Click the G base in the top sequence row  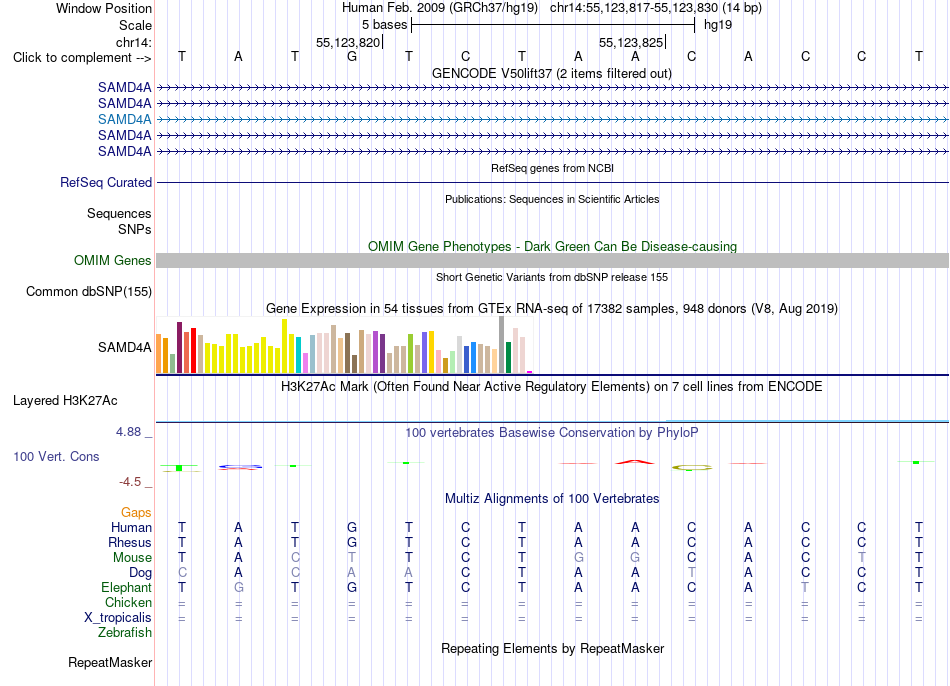pyautogui.click(x=351, y=56)
